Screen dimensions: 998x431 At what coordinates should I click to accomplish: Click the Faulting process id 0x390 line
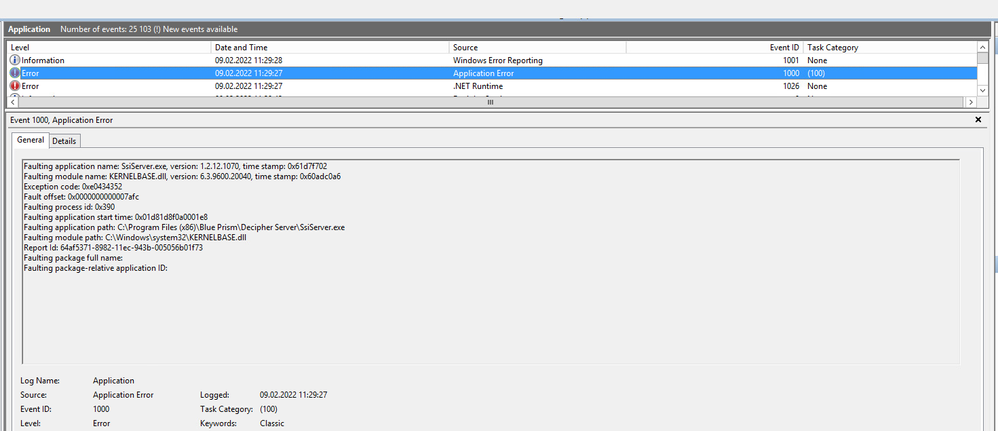(x=69, y=207)
